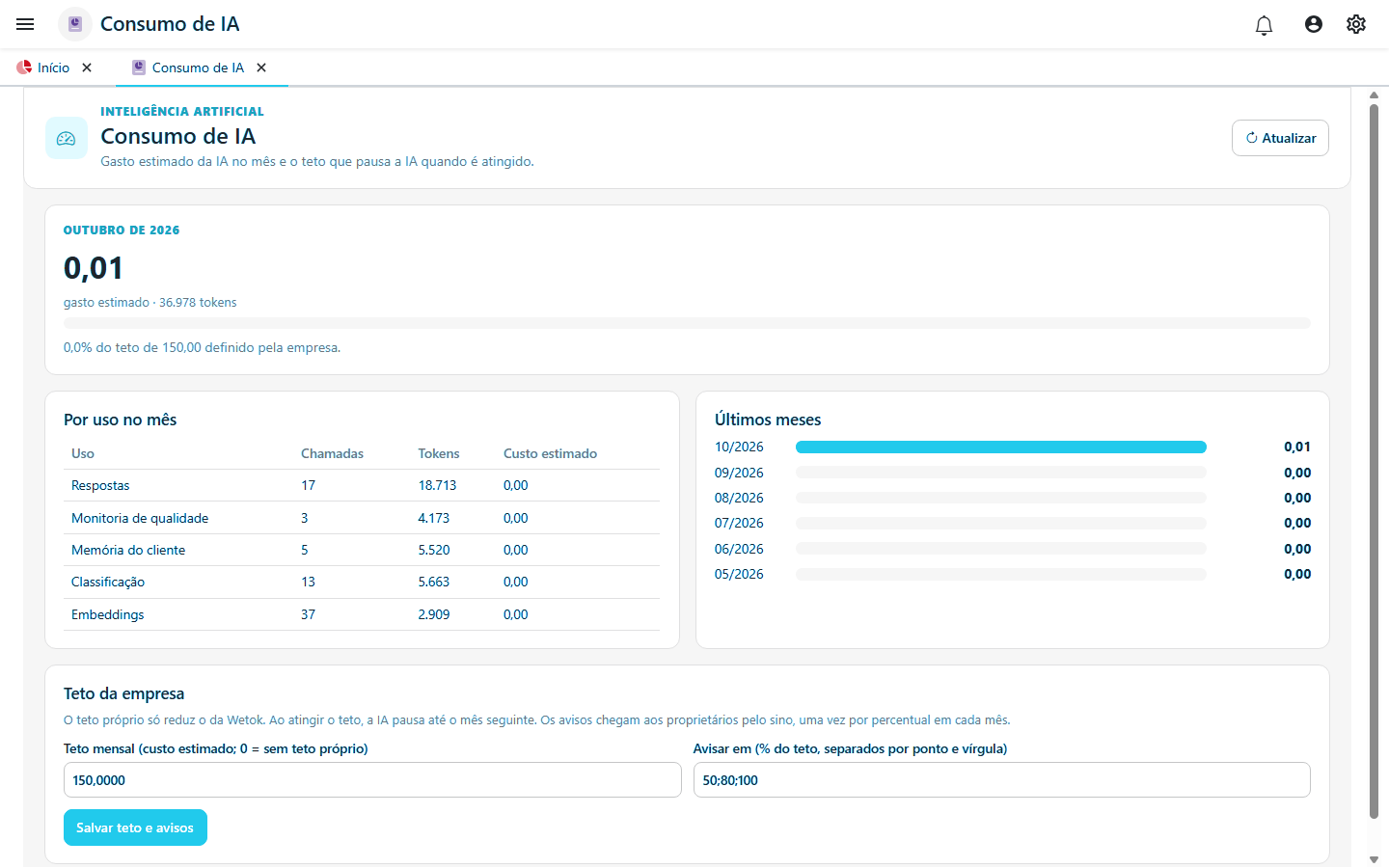Click the Últimos meses heading
This screenshot has width=1389, height=868.
pos(768,420)
